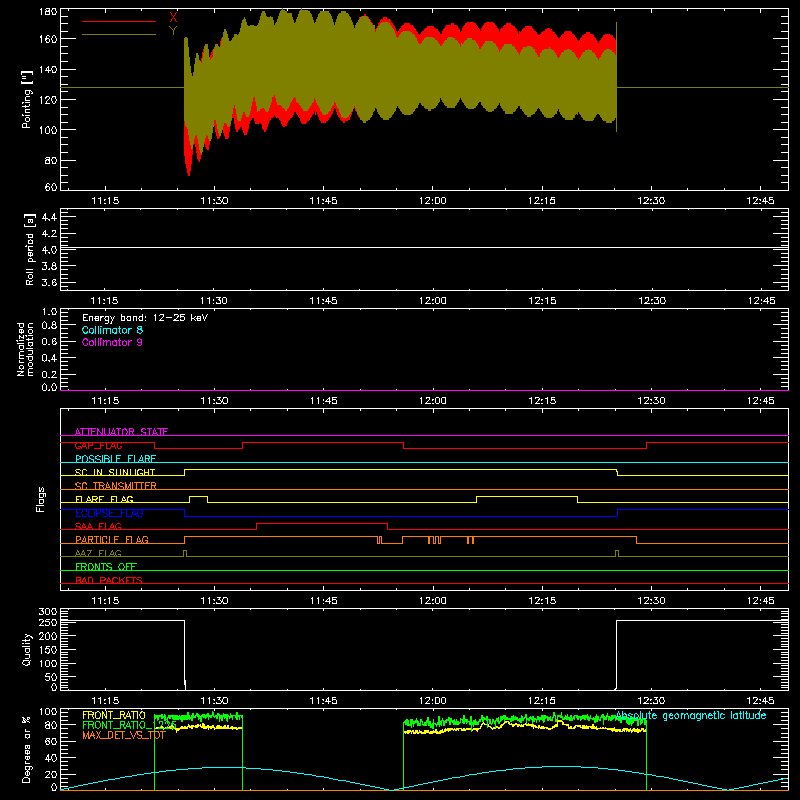The height and width of the screenshot is (800, 800).
Task: Click 11:45 tick under the Roll period plot
Action: 323,301
